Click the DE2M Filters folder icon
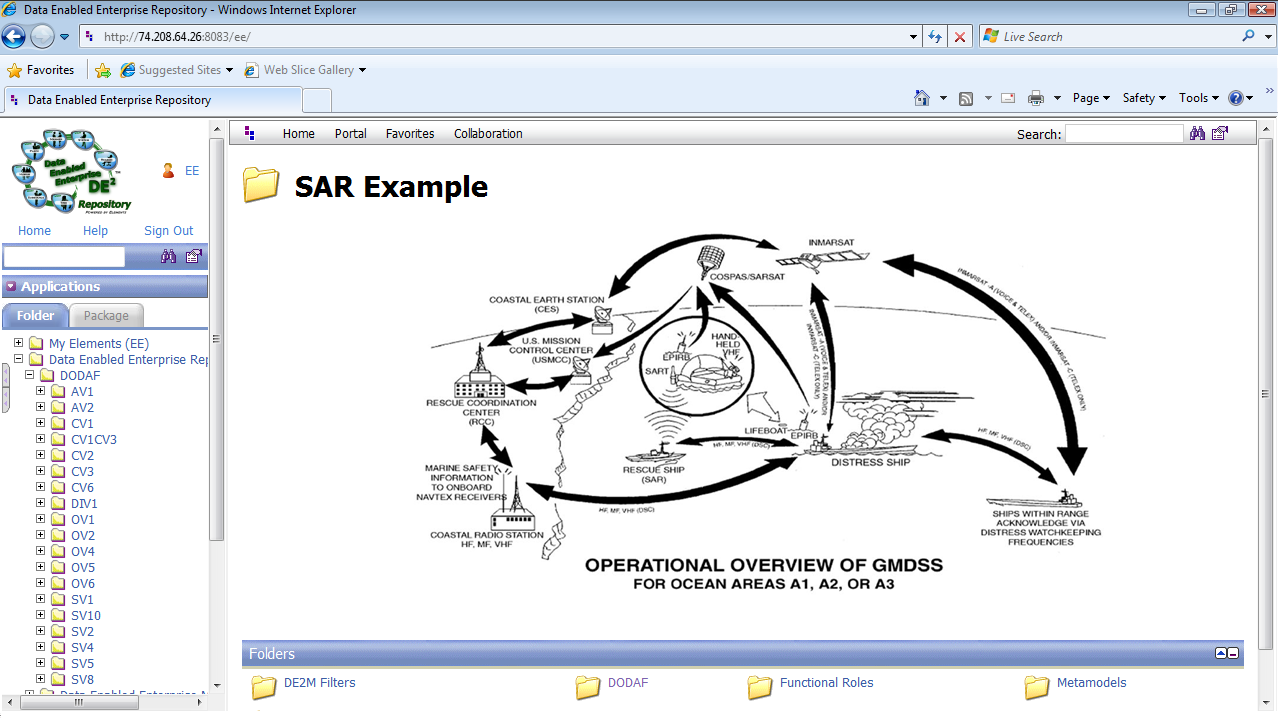Screen dimensions: 1278x718 264,686
